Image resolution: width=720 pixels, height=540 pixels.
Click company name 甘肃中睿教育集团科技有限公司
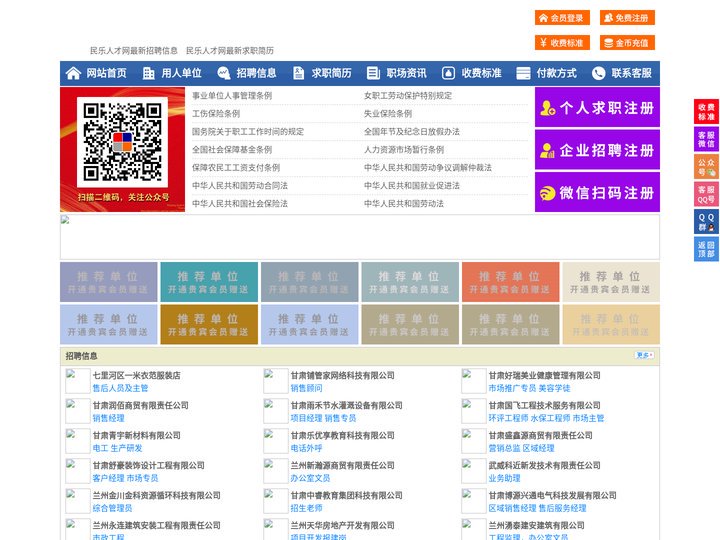tap(346, 495)
